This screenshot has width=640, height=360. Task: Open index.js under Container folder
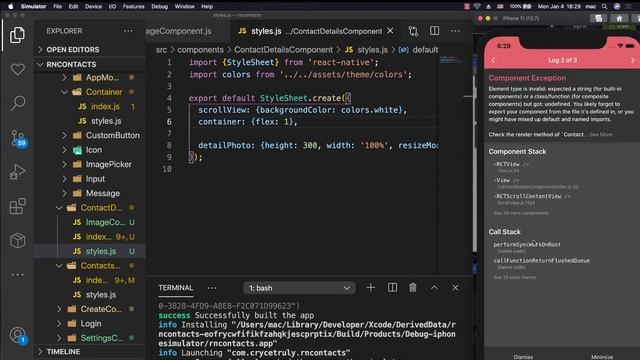coord(105,106)
